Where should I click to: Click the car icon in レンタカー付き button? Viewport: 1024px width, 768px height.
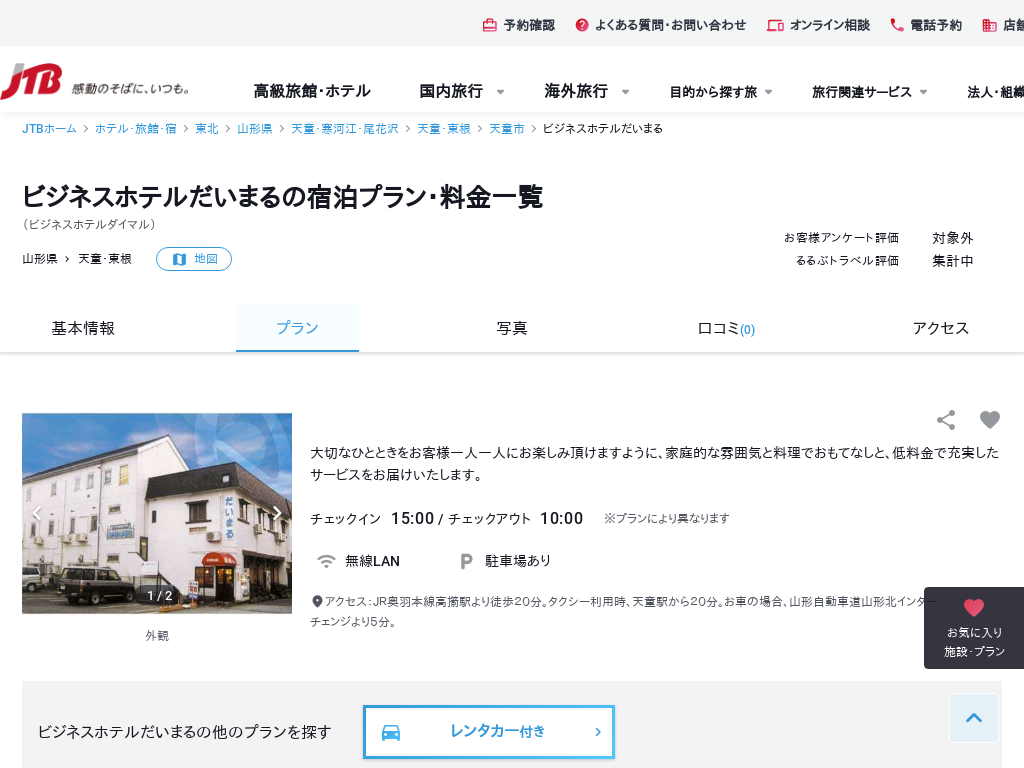click(391, 733)
